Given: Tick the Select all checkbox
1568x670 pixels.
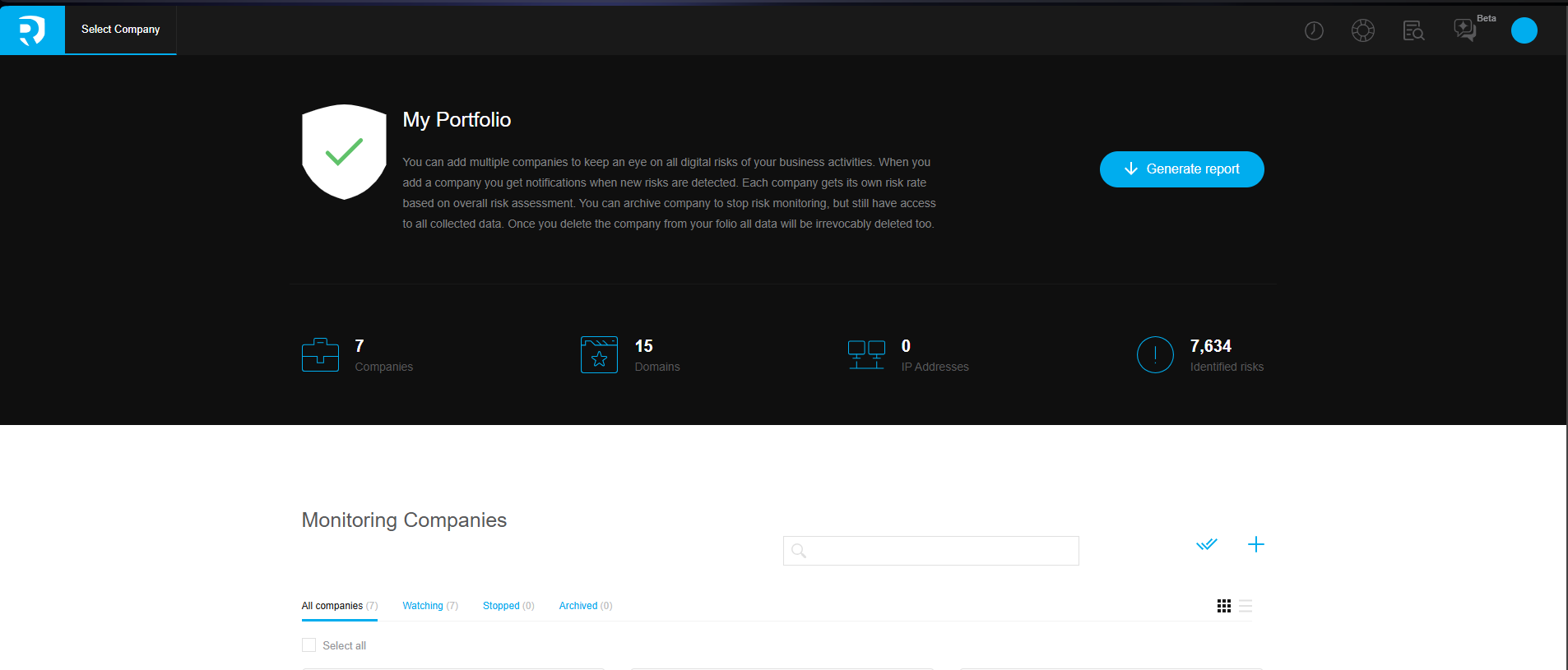Looking at the screenshot, I should [x=309, y=645].
